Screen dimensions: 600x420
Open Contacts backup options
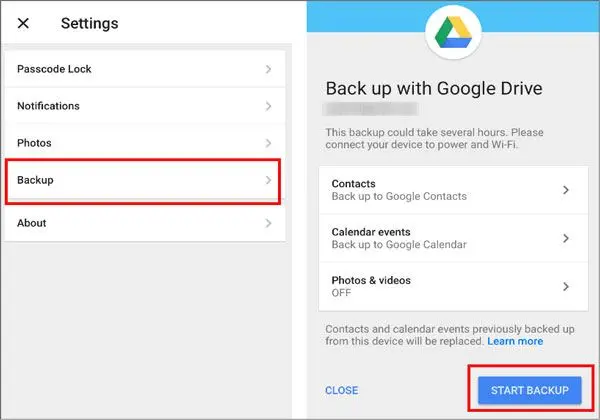point(440,190)
